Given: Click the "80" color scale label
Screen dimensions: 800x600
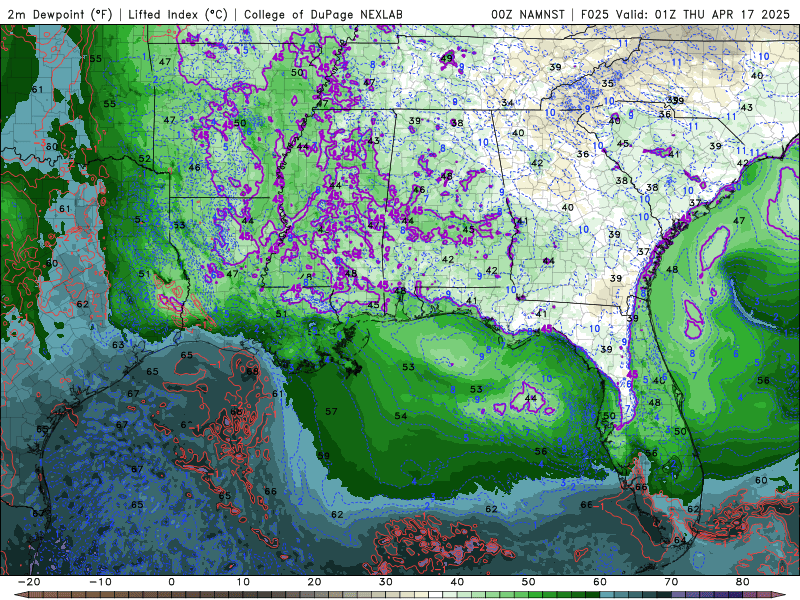Looking at the screenshot, I should [x=743, y=582].
